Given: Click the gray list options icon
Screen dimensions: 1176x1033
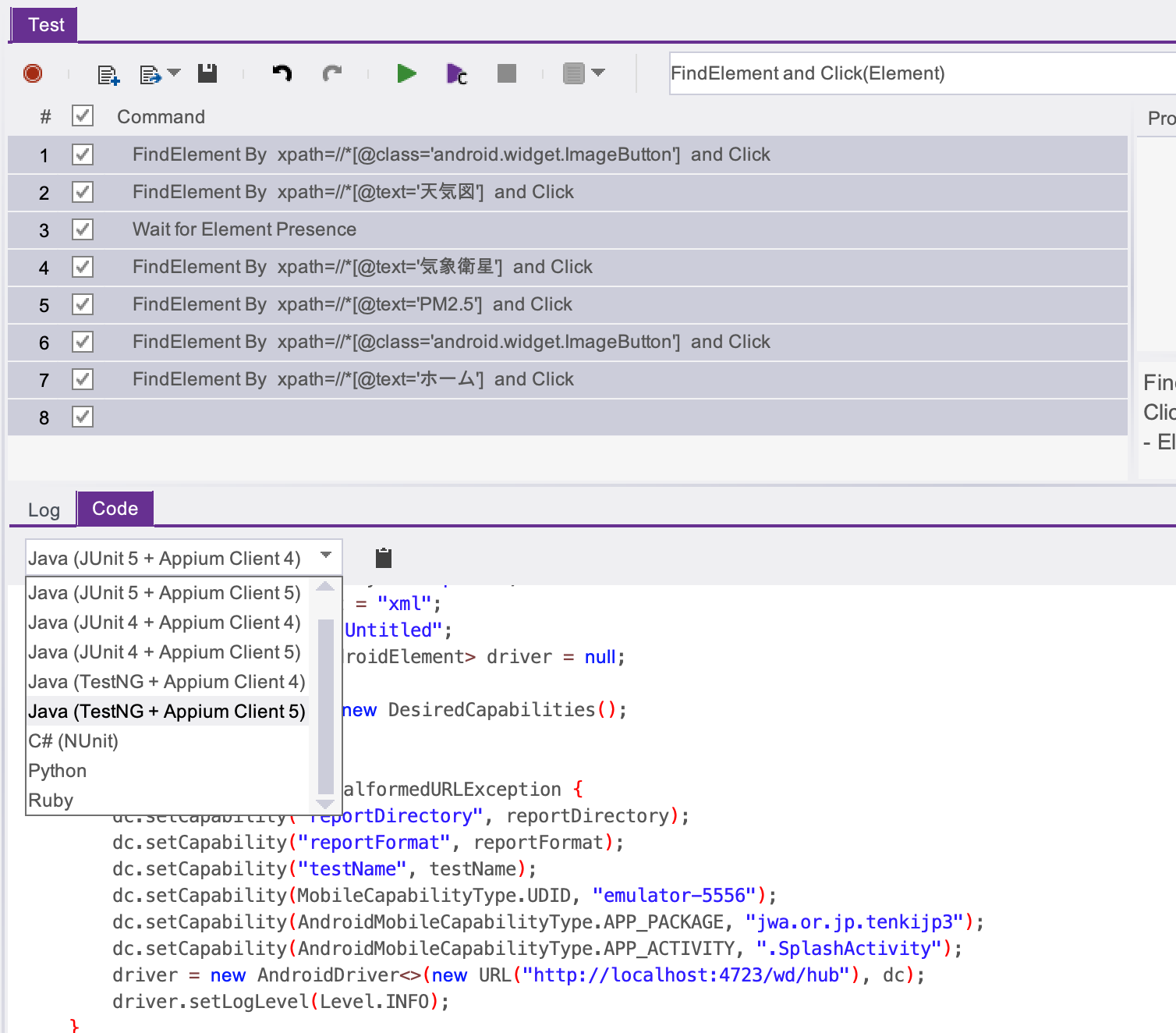Looking at the screenshot, I should (574, 73).
